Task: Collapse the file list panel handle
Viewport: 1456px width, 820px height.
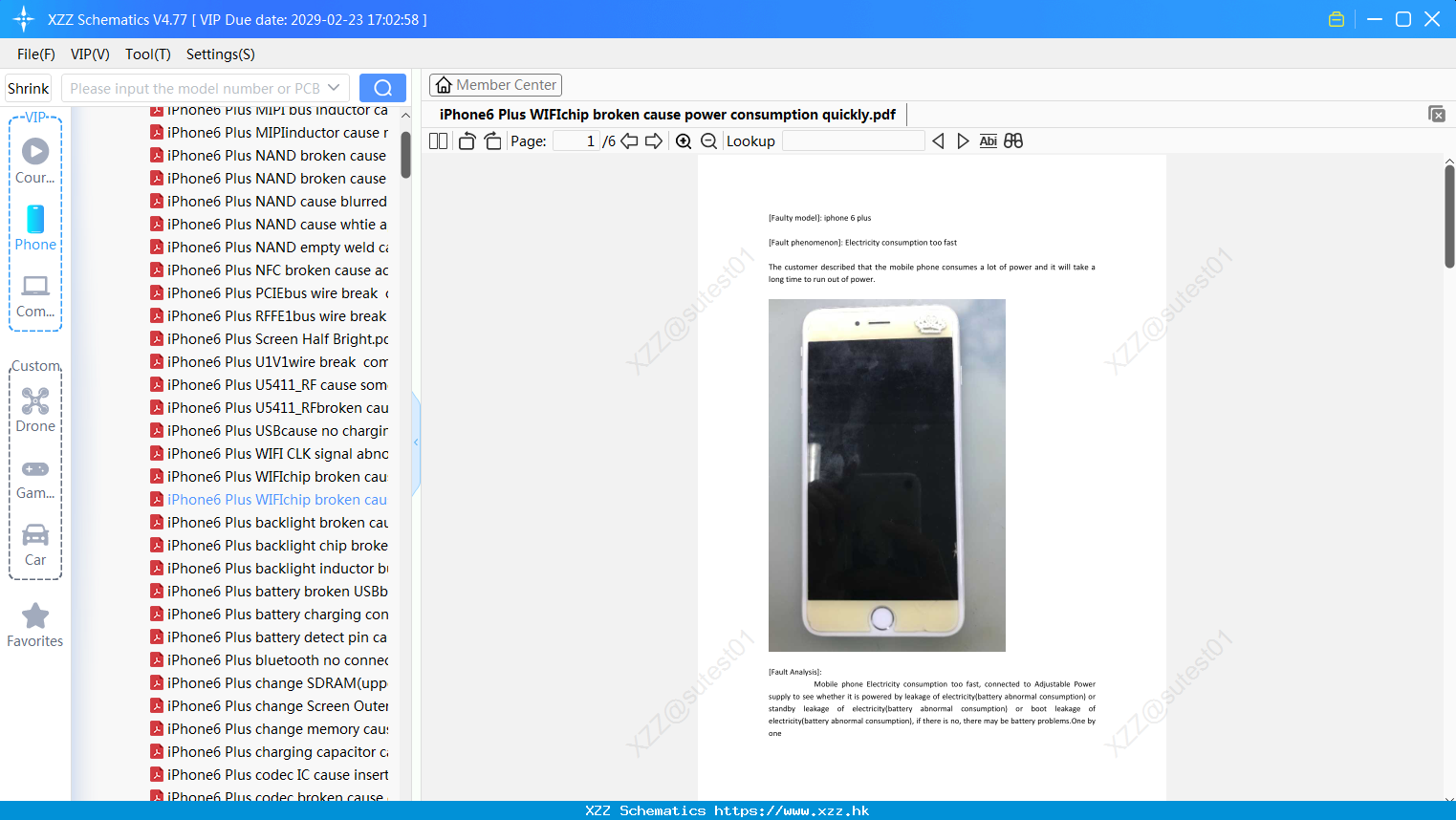Action: coord(416,442)
